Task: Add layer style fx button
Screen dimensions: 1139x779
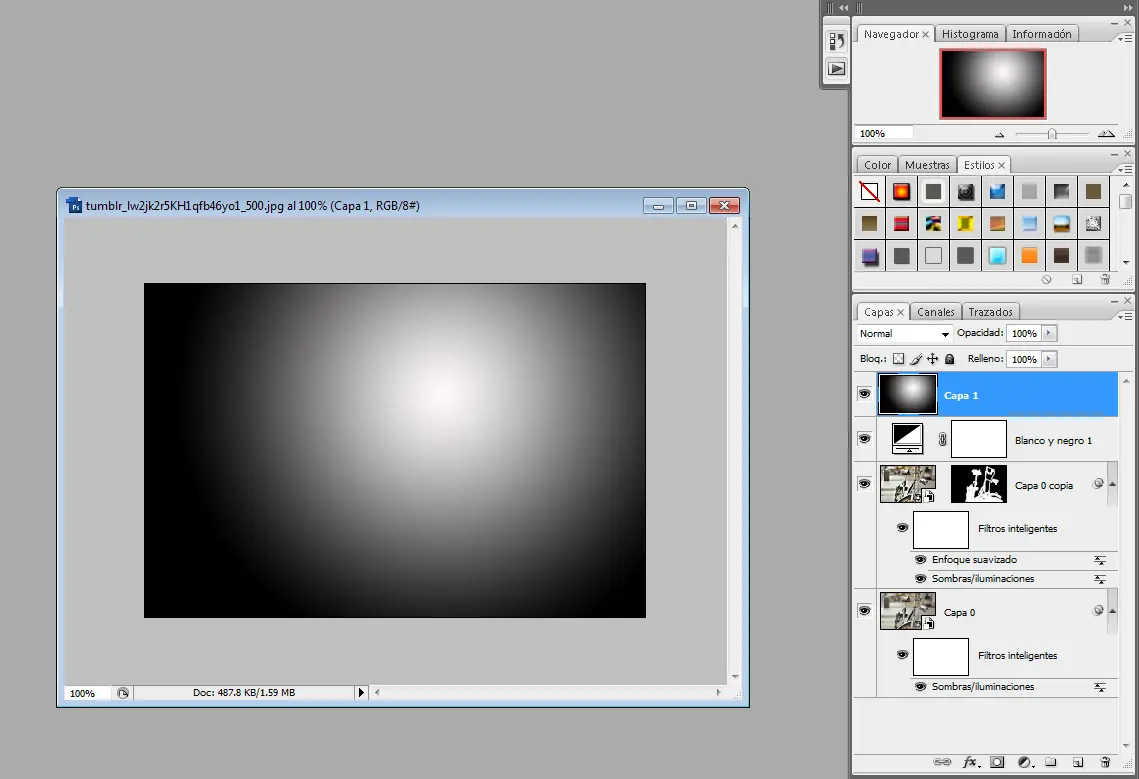Action: tap(970, 762)
